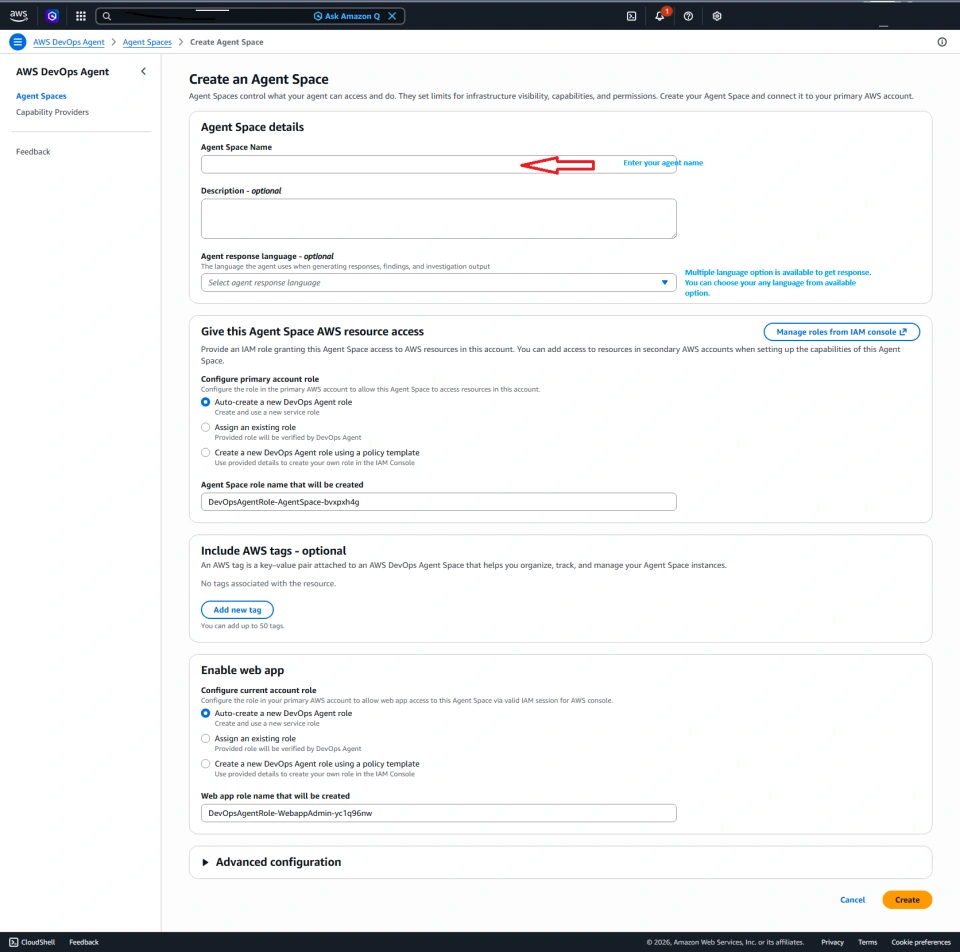Click Manage roles from IAM console

(841, 332)
